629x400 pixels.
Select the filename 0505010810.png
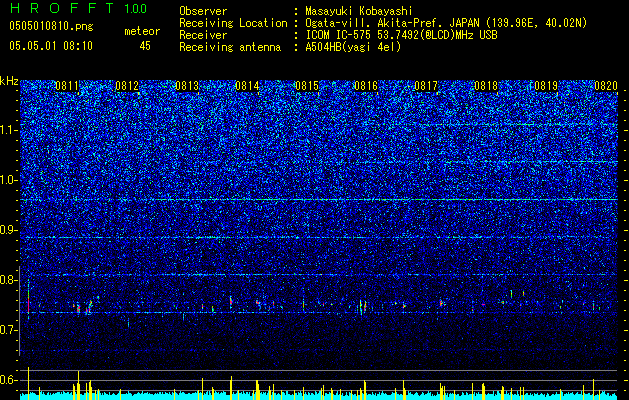(x=51, y=27)
